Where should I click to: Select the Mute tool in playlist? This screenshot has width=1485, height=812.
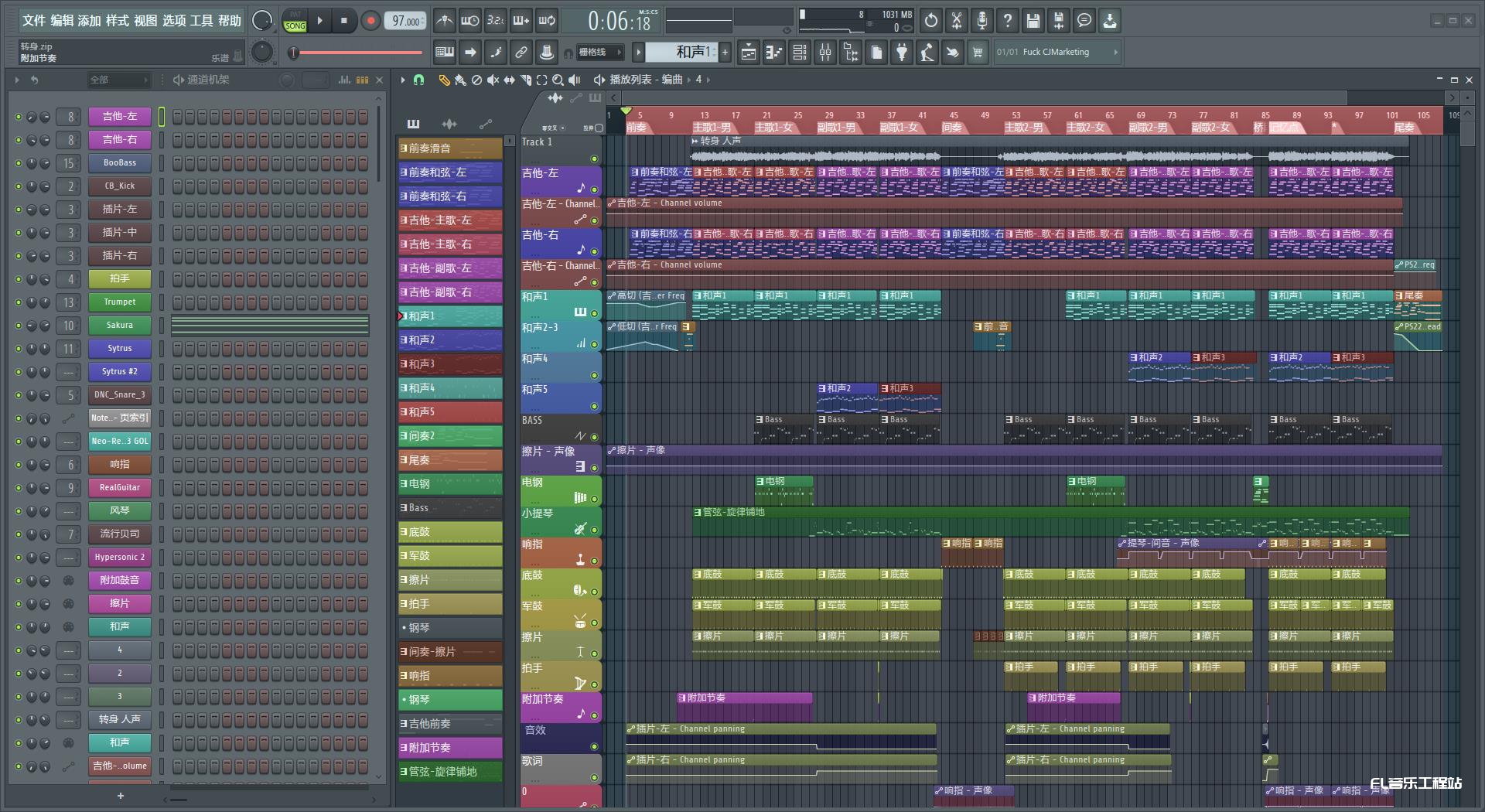click(x=493, y=80)
